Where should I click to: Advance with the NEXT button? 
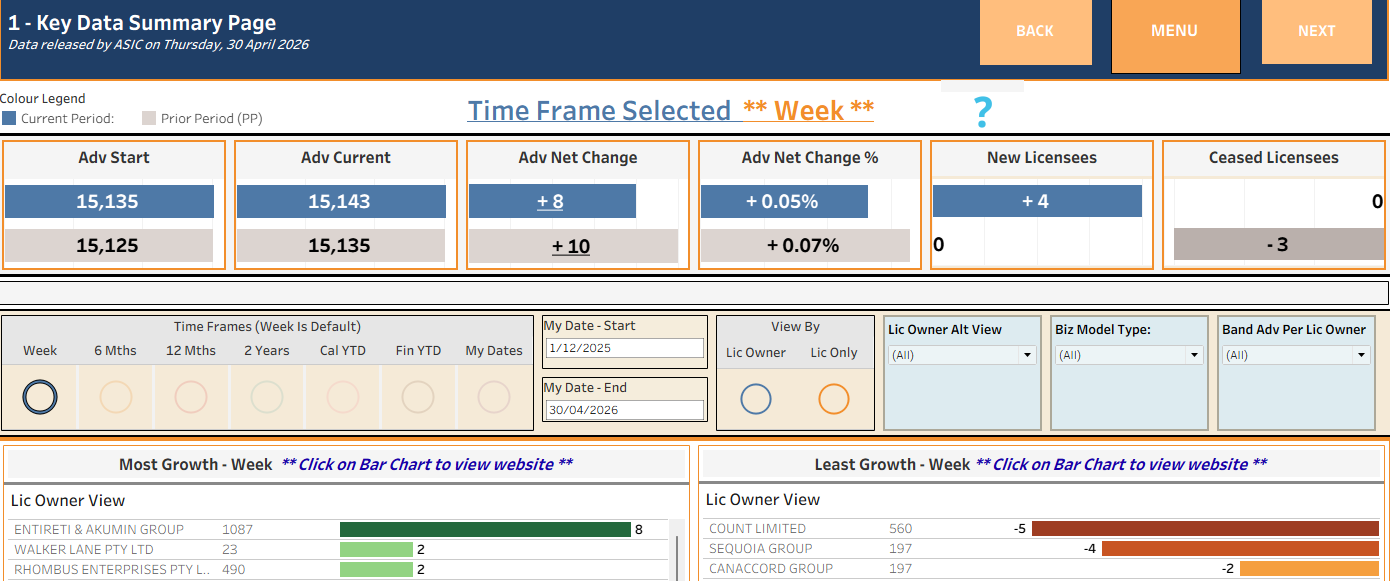1316,31
